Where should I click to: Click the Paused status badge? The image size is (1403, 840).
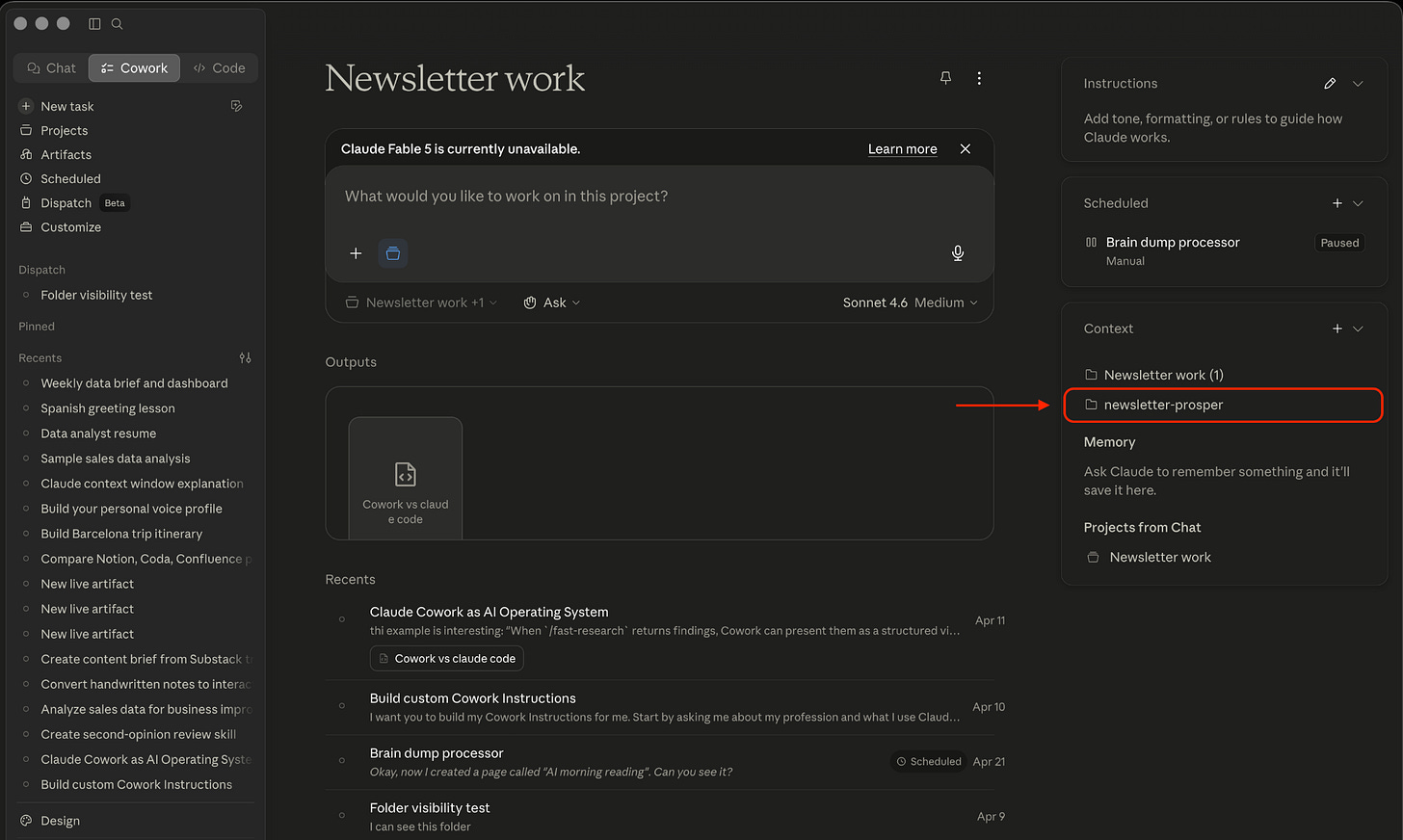[1339, 243]
